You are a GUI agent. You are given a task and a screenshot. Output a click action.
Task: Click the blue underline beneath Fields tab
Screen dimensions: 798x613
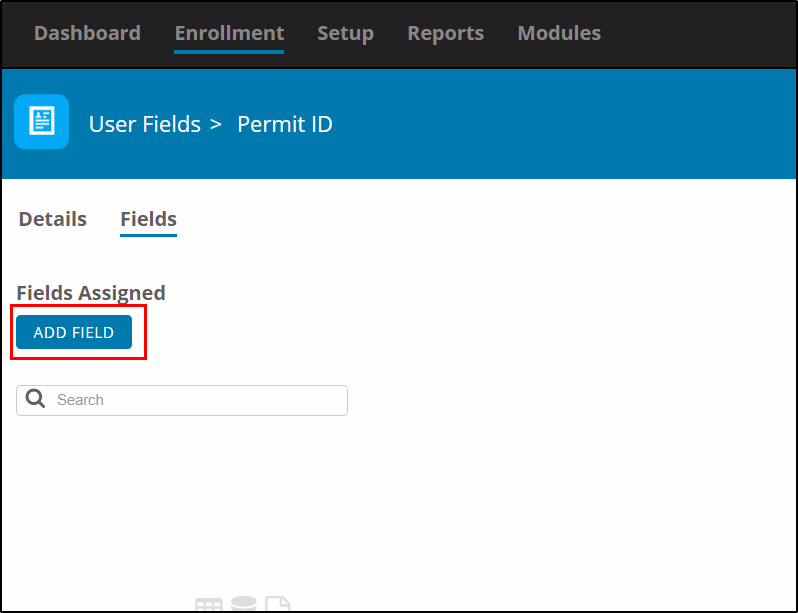tap(148, 235)
